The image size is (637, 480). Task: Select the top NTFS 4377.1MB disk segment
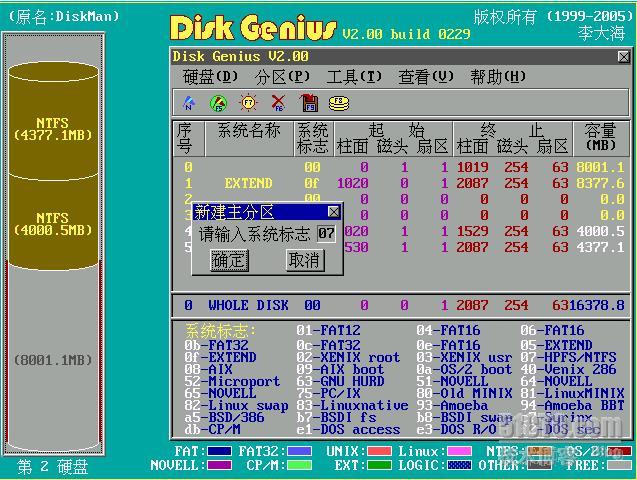pyautogui.click(x=53, y=130)
